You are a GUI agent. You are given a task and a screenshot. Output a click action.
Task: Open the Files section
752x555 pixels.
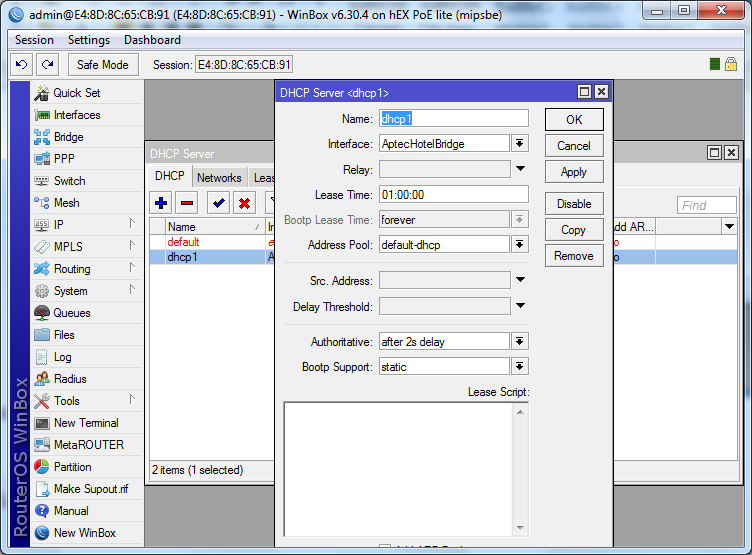87,335
